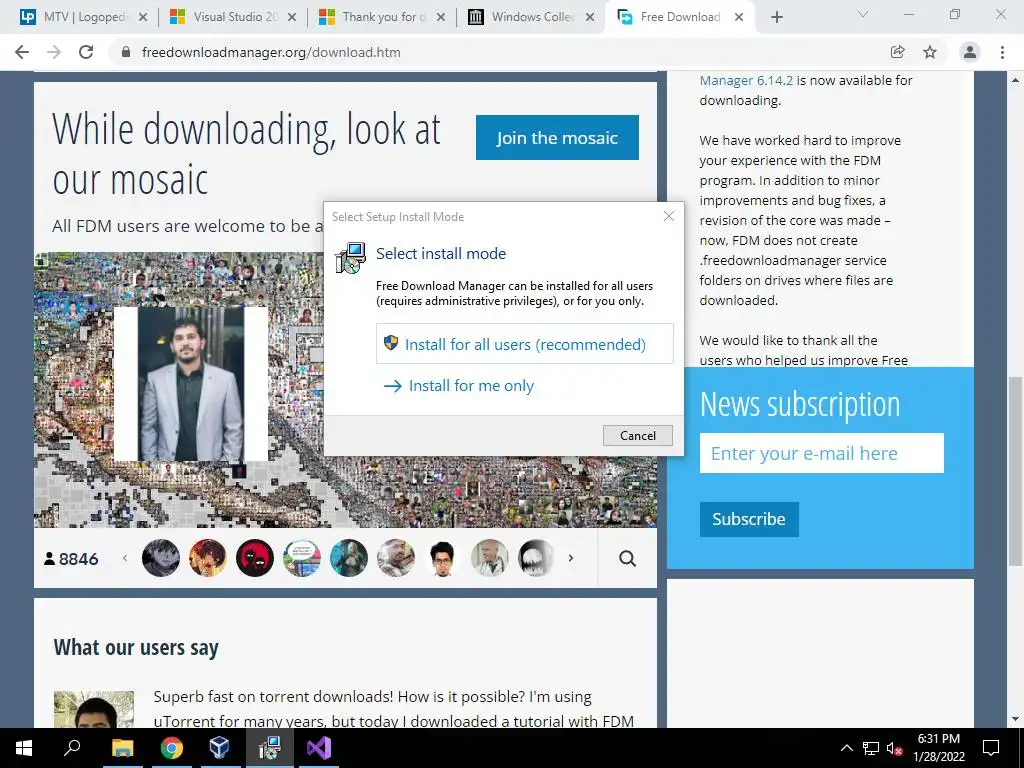Show previous mosaic avatars arrow
The width and height of the screenshot is (1024, 768).
point(125,558)
